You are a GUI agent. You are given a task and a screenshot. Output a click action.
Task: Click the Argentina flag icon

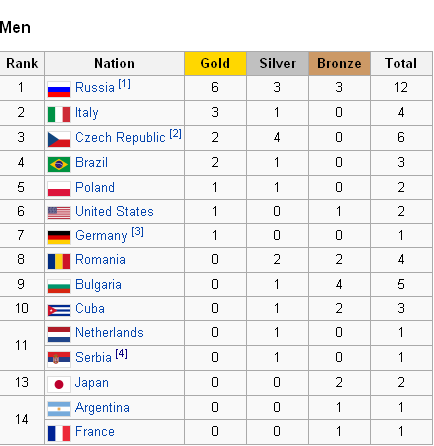pos(59,409)
